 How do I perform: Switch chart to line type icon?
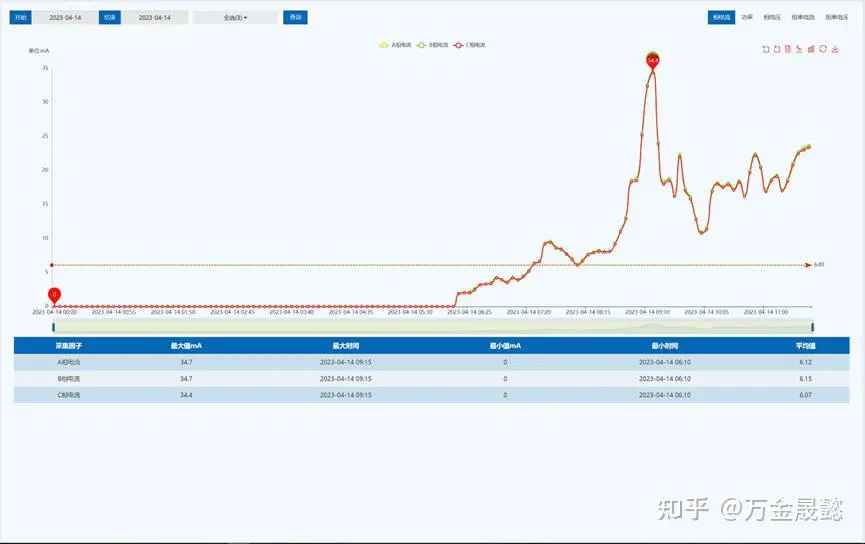click(x=799, y=49)
